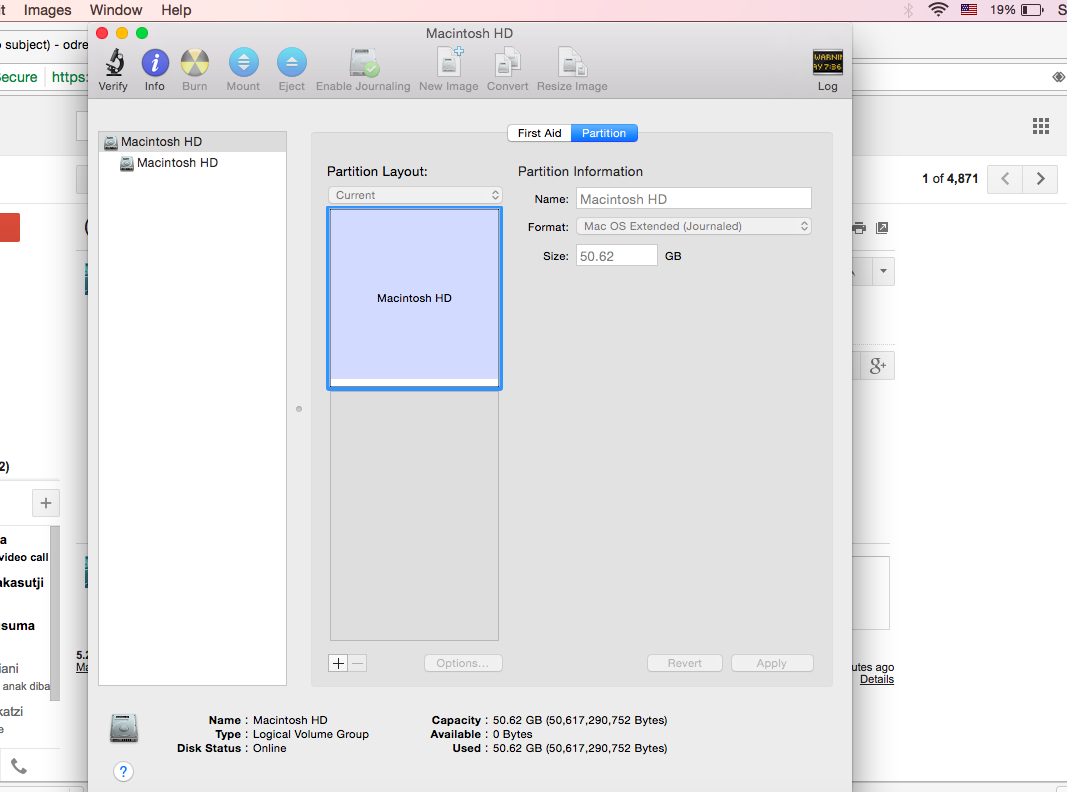The width and height of the screenshot is (1067, 792).
Task: Remove partition with minus button
Action: tap(358, 663)
